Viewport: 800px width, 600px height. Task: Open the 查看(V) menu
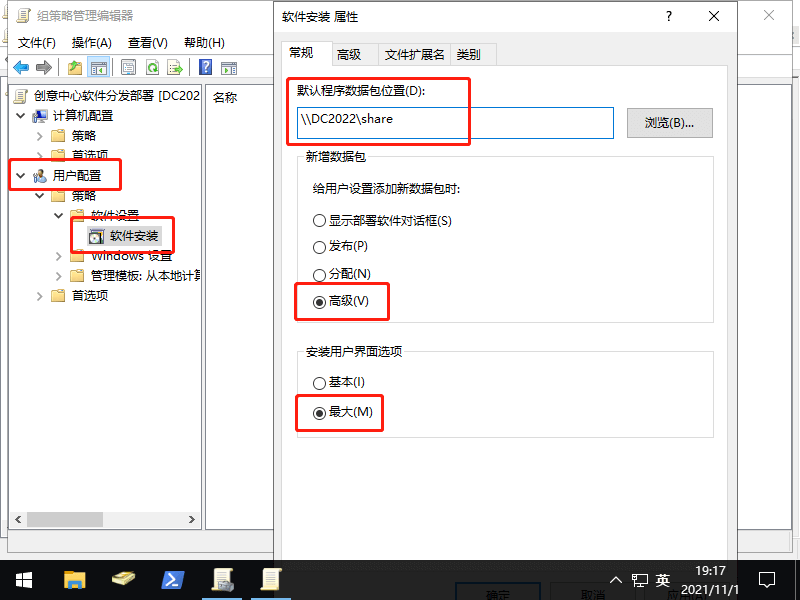tap(147, 43)
